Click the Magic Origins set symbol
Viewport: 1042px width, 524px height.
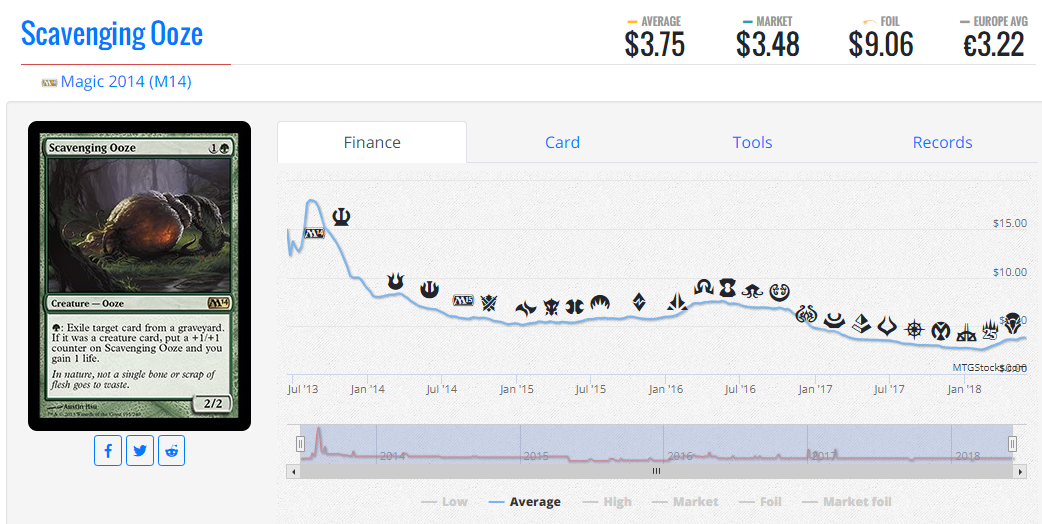click(600, 304)
